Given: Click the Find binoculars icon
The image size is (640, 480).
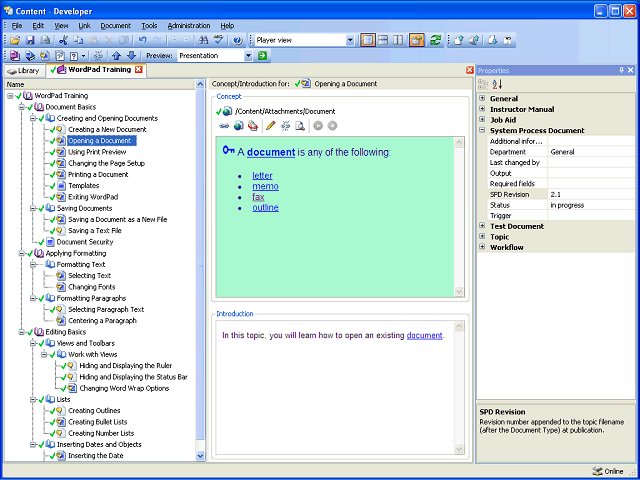Looking at the screenshot, I should [203, 40].
